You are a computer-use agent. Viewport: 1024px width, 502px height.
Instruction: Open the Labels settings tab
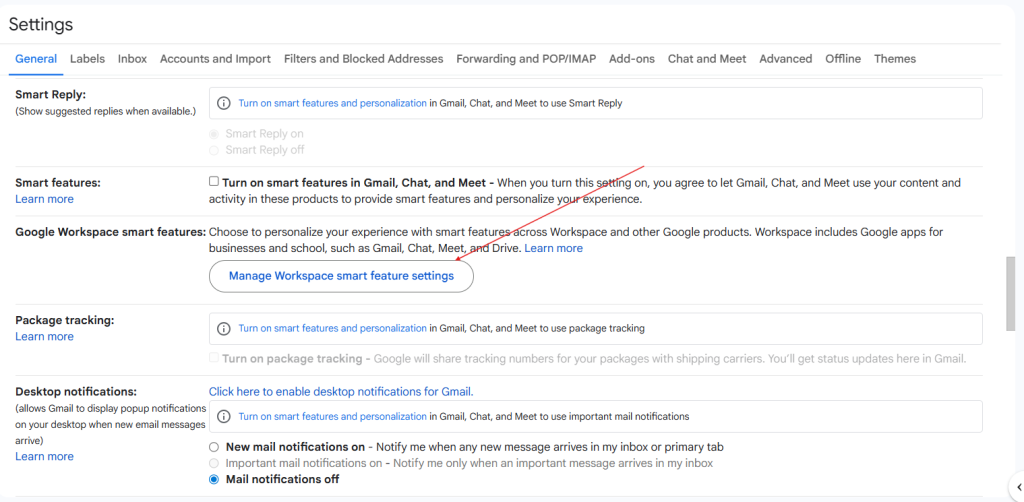coord(87,59)
